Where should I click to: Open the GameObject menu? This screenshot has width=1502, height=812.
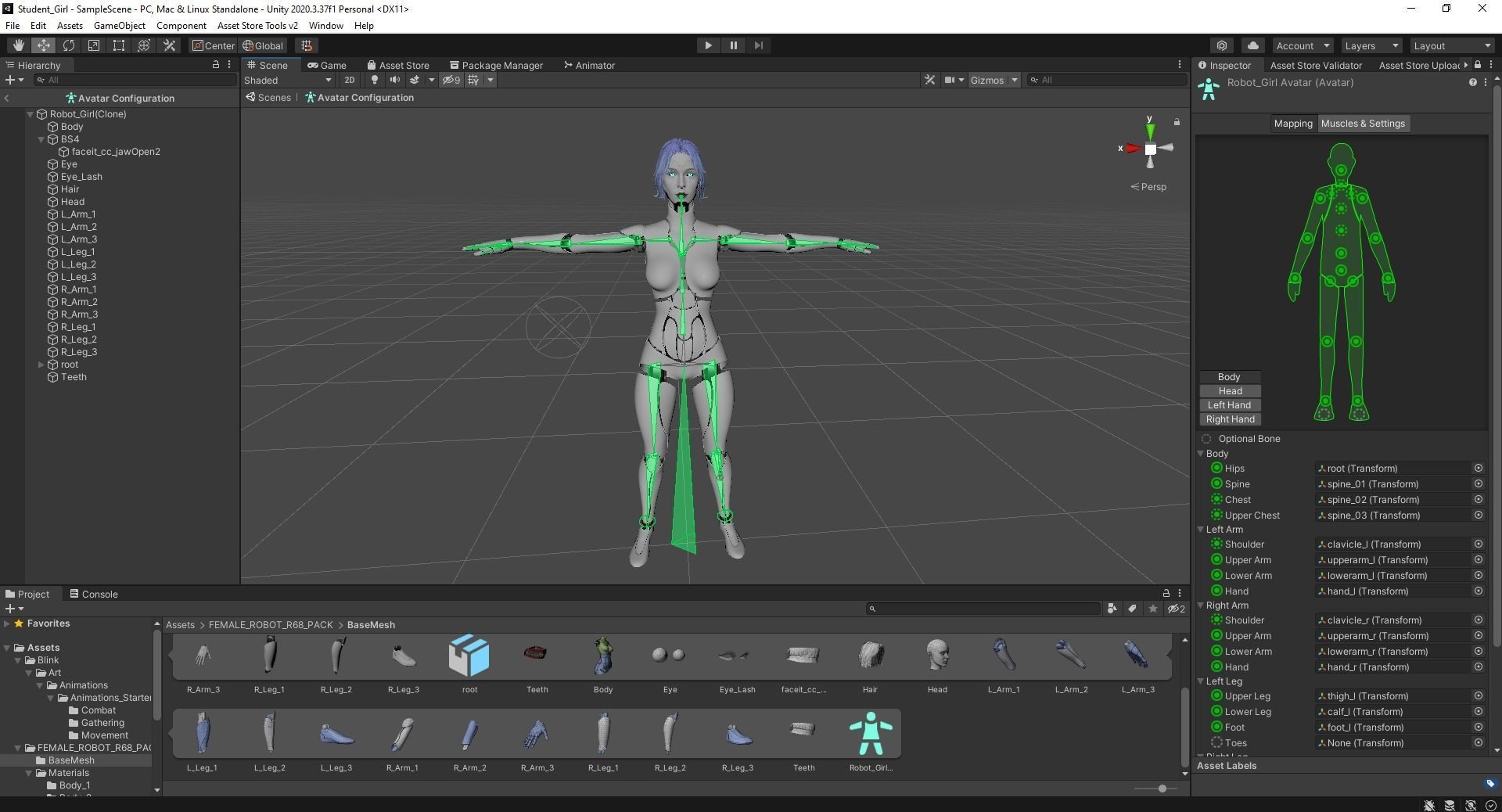tap(120, 25)
